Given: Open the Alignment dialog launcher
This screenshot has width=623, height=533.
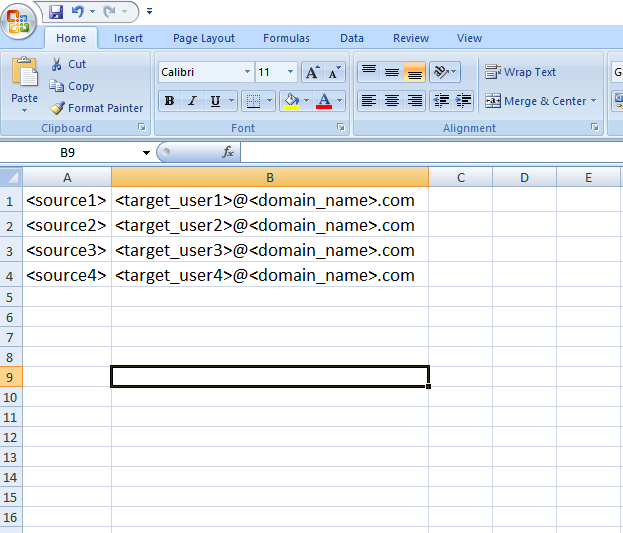Looking at the screenshot, I should (x=594, y=127).
